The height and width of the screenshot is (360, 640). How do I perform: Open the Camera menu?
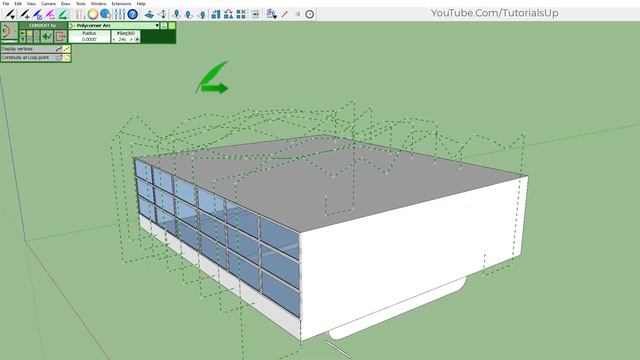[48, 3]
